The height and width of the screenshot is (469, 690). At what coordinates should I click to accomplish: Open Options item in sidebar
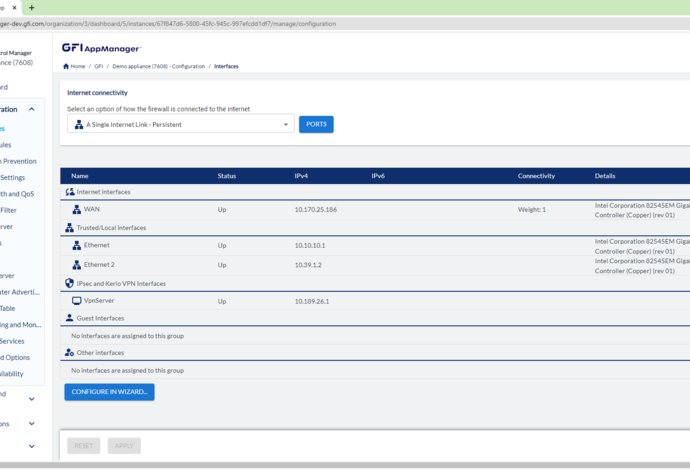point(15,357)
